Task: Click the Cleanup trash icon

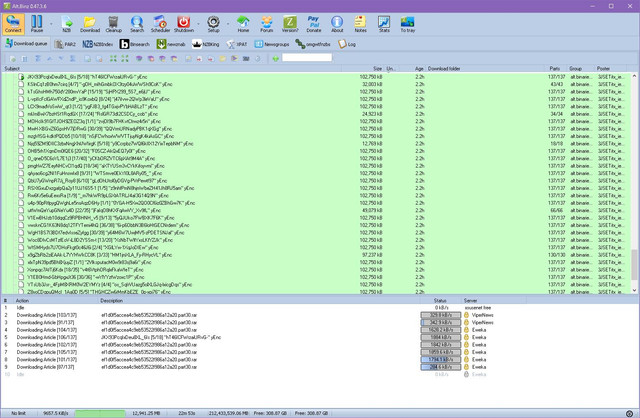Action: click(x=113, y=24)
